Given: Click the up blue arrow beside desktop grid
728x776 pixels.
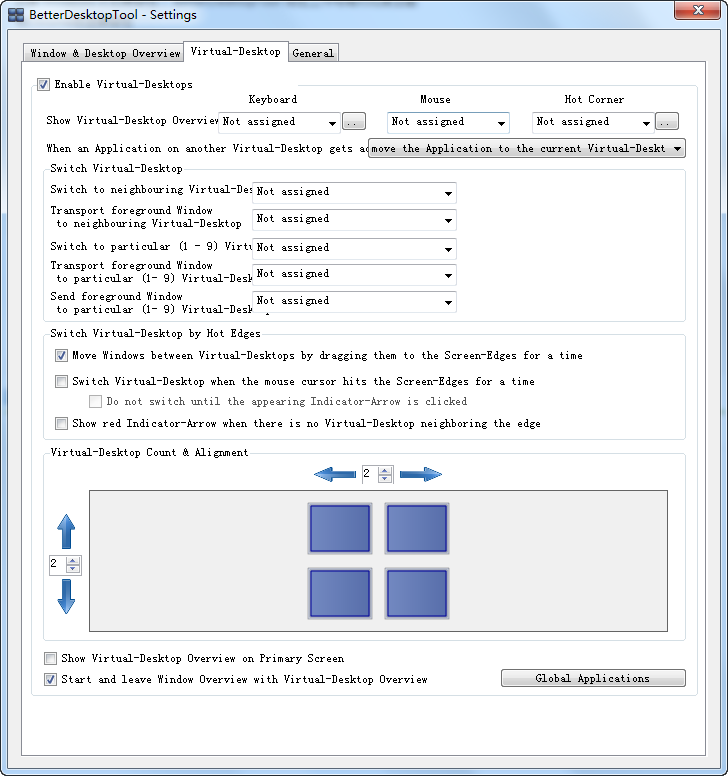Looking at the screenshot, I should (66, 532).
